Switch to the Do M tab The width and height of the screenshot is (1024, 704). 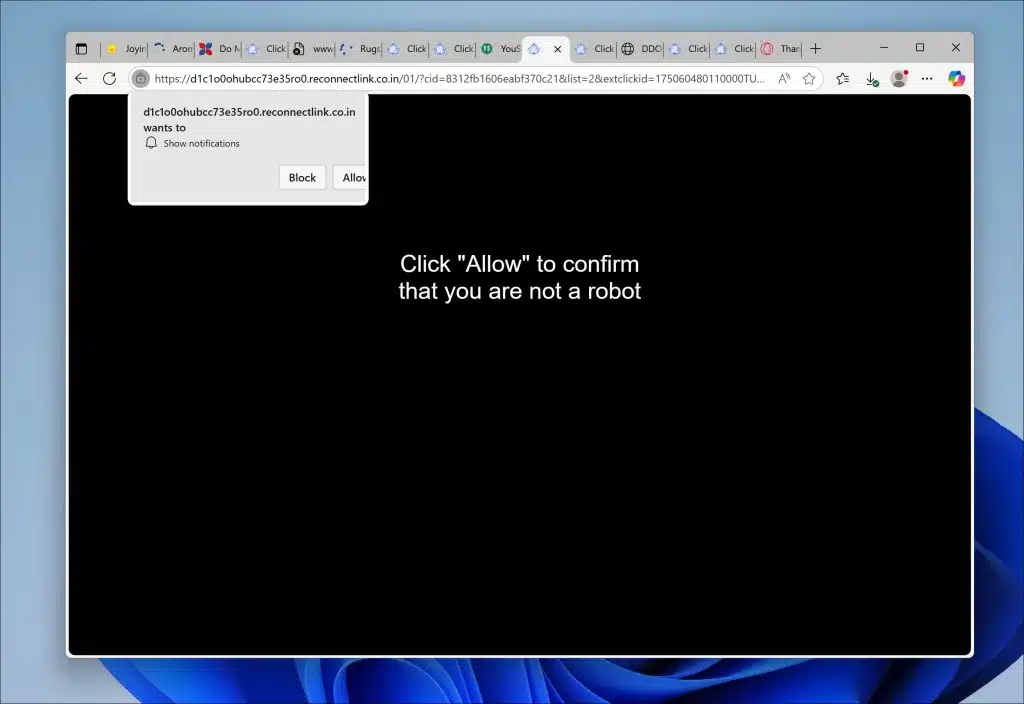[219, 49]
